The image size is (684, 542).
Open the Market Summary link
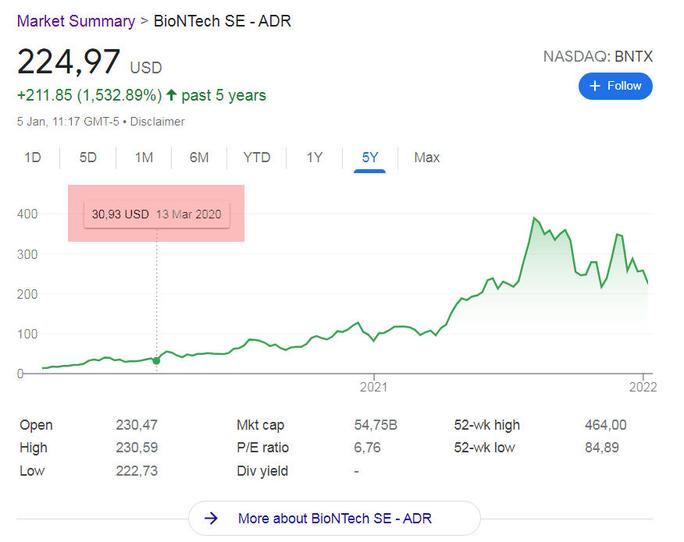(76, 21)
